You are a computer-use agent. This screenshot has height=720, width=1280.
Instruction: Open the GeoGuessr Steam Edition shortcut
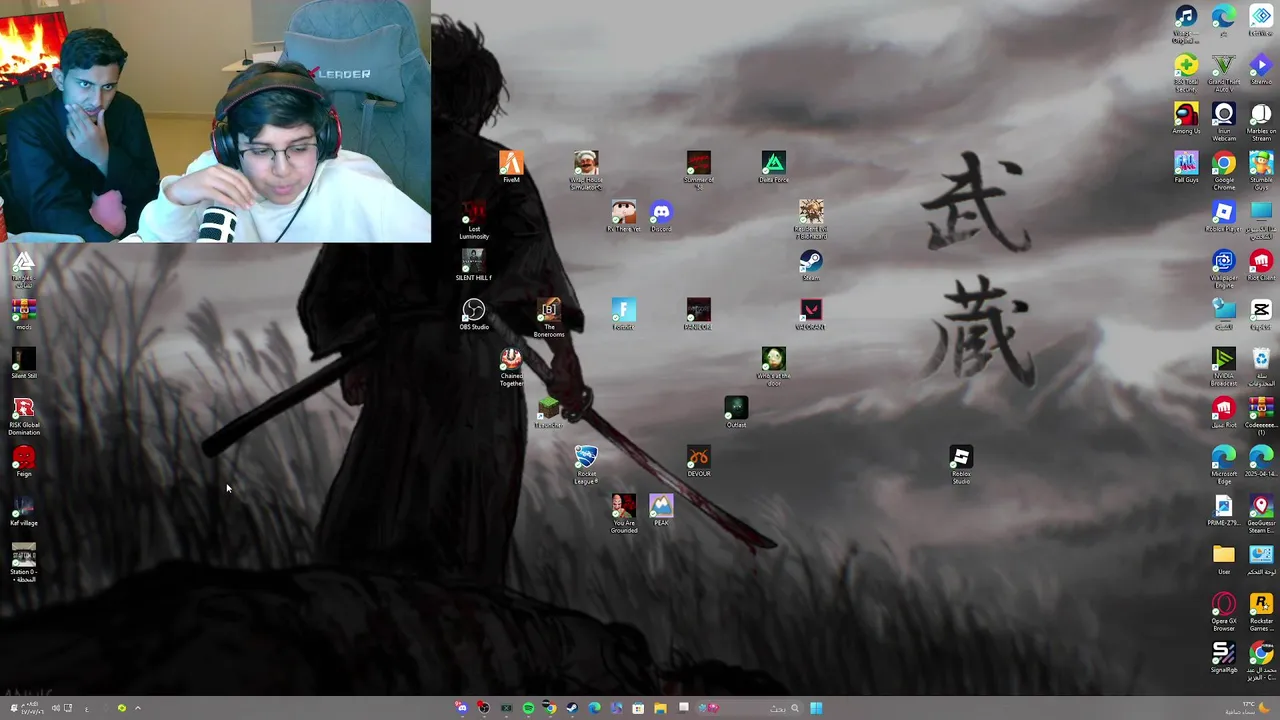(1261, 514)
